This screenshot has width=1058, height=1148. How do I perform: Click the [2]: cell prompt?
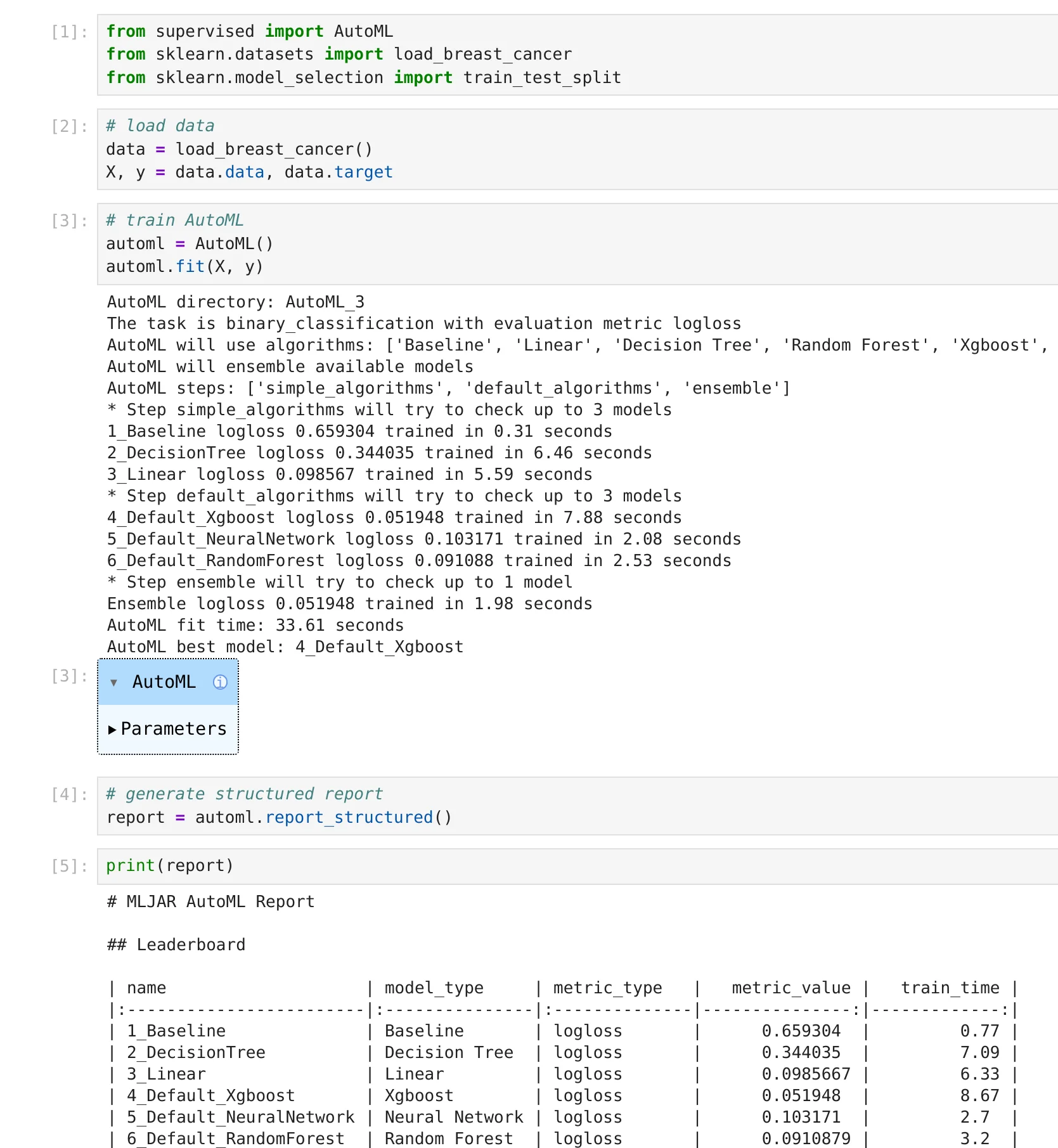coord(69,126)
